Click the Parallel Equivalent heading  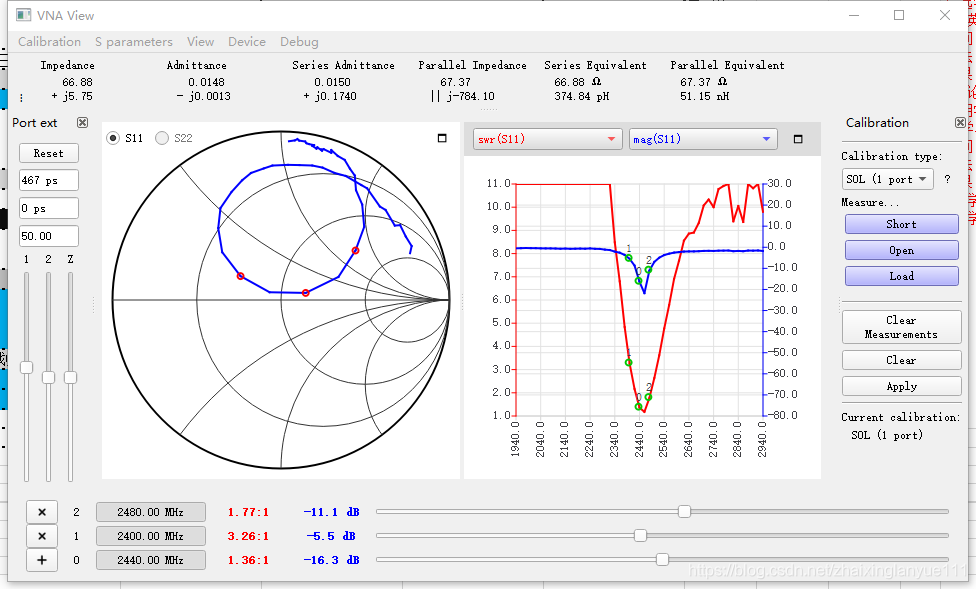pyautogui.click(x=727, y=65)
